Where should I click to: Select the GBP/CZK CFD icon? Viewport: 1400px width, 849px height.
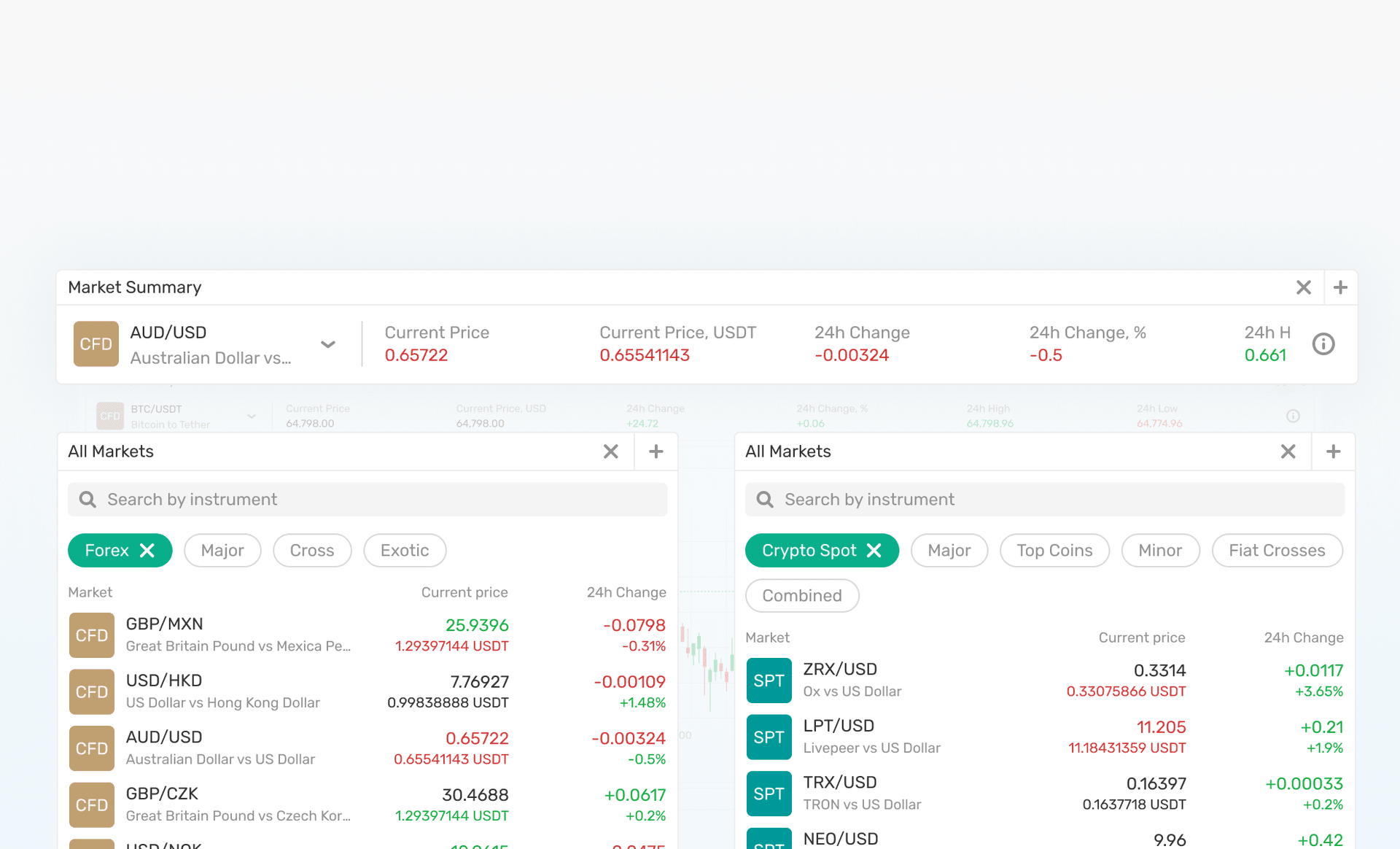point(92,805)
